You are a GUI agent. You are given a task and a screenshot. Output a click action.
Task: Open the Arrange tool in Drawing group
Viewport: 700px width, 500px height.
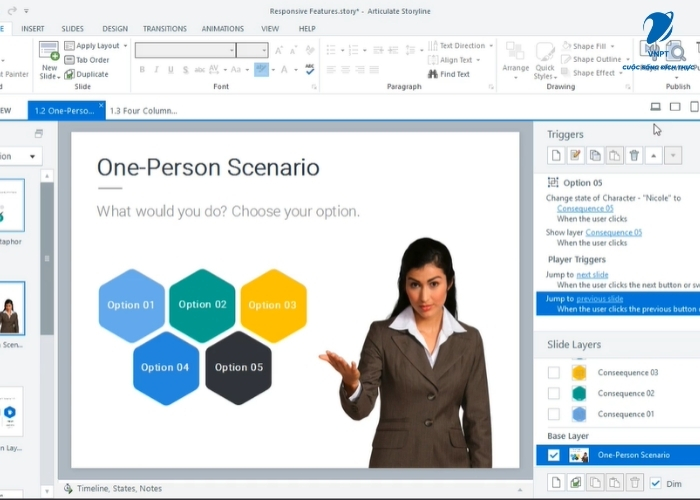515,59
